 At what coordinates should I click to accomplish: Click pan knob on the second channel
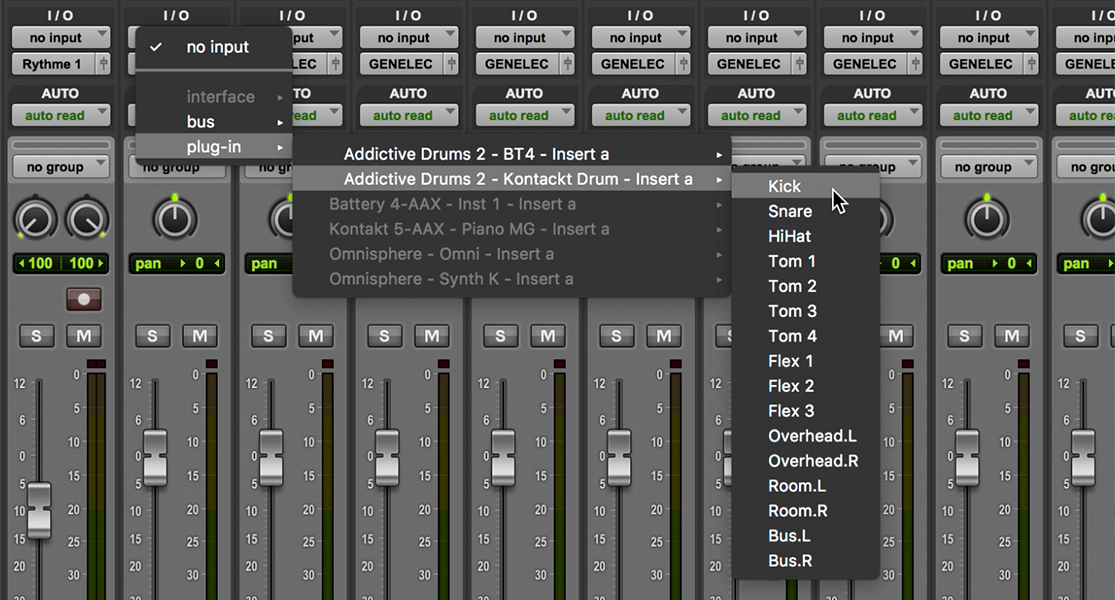(x=175, y=219)
